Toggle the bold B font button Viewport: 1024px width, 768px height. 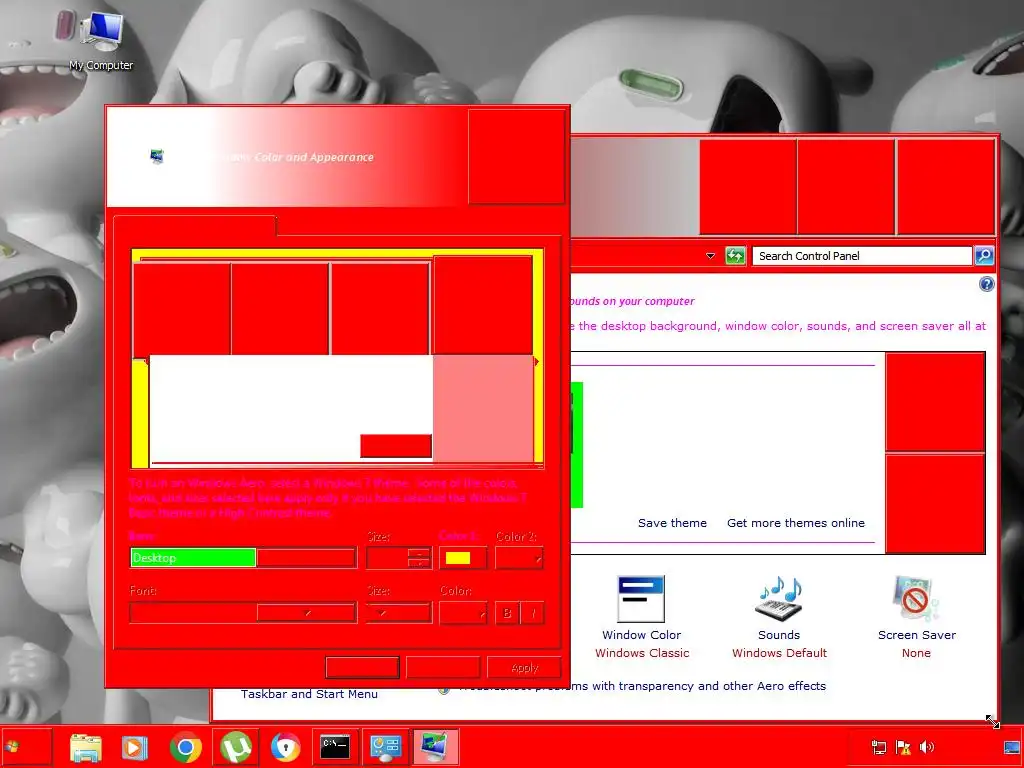tap(507, 613)
